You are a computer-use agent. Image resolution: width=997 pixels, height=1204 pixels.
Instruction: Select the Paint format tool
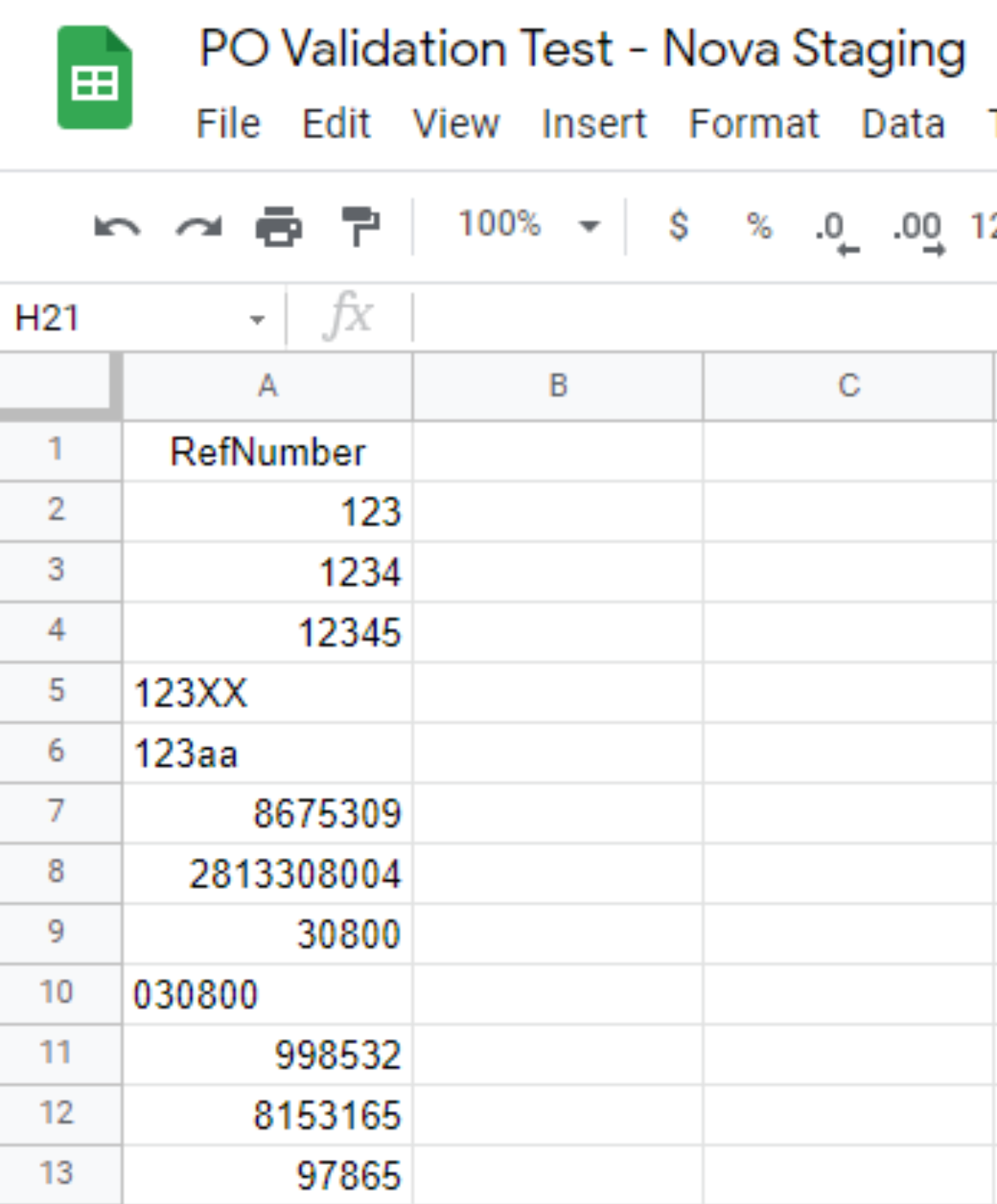click(360, 227)
